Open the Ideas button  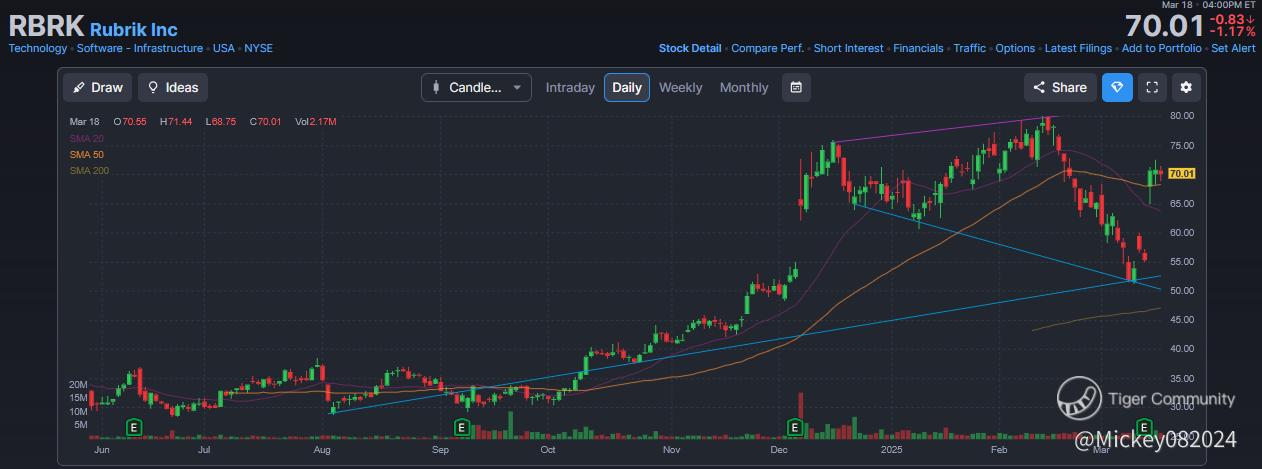click(x=173, y=87)
